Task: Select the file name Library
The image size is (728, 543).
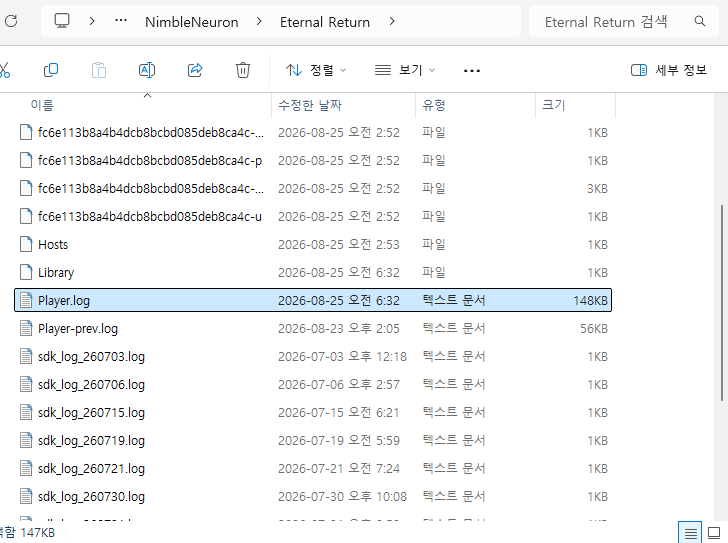Action: [56, 273]
